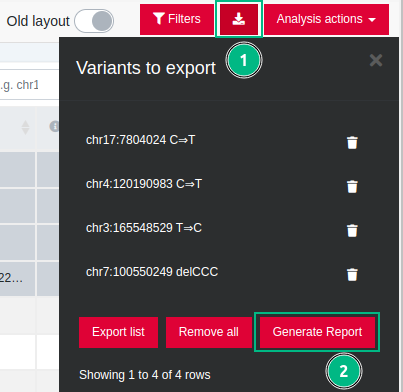
Task: Open the Filters panel
Action: pos(177,19)
